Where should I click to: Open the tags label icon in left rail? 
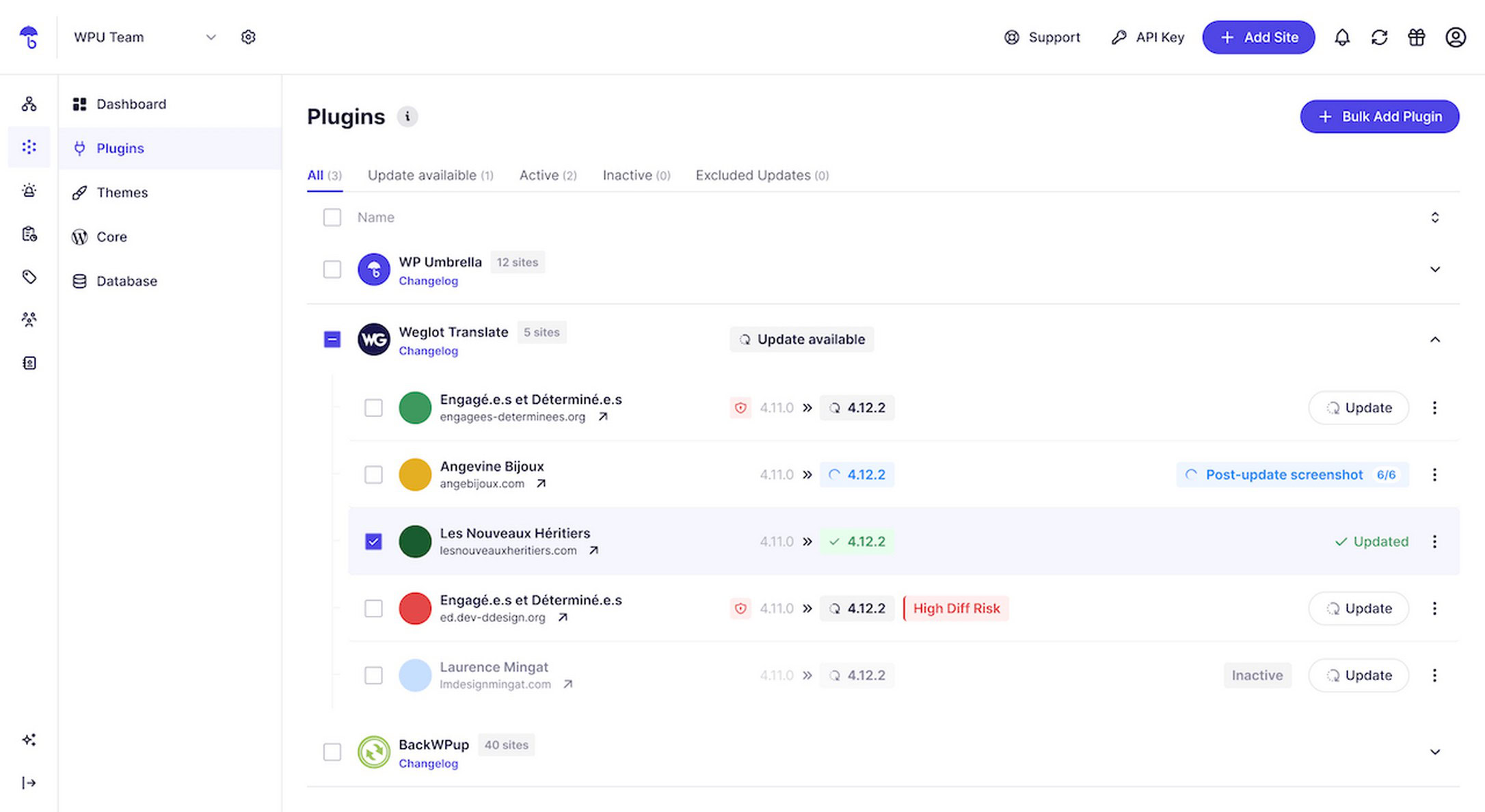click(29, 277)
